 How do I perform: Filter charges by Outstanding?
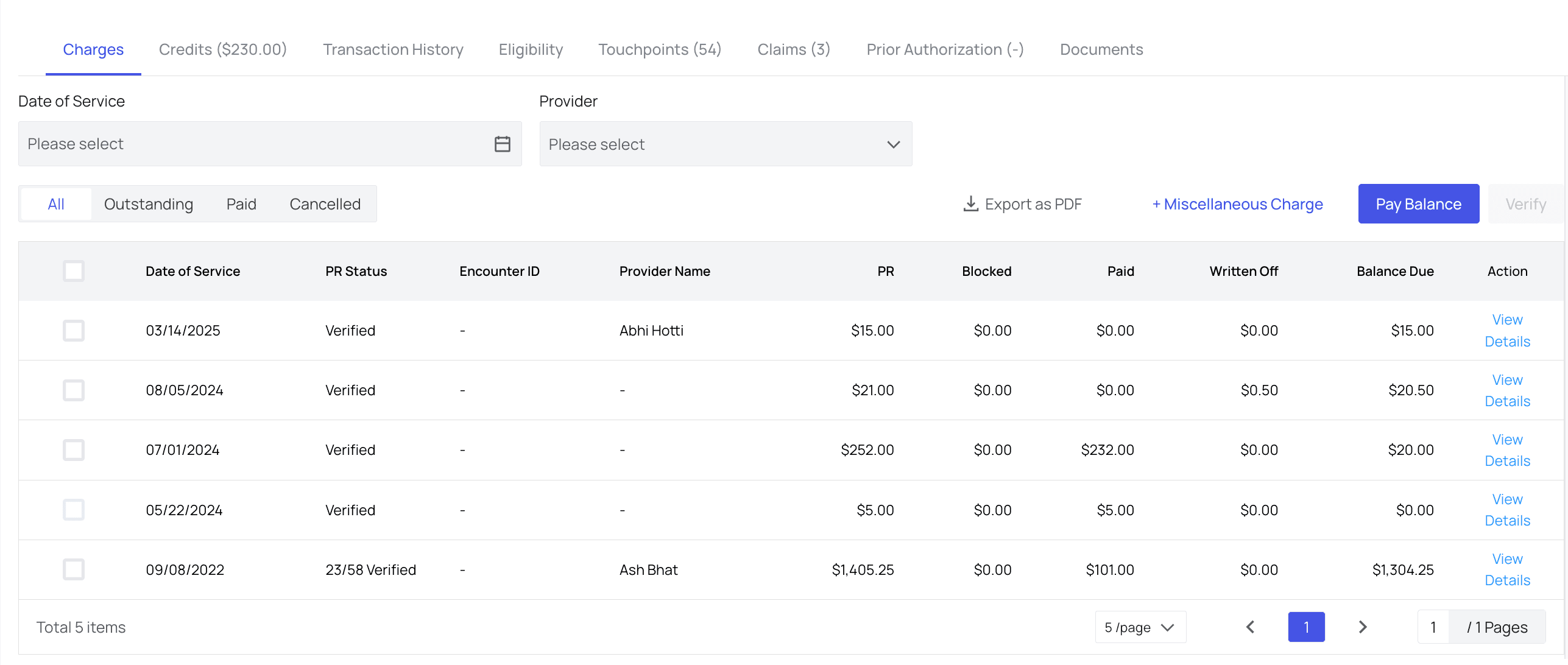point(149,204)
